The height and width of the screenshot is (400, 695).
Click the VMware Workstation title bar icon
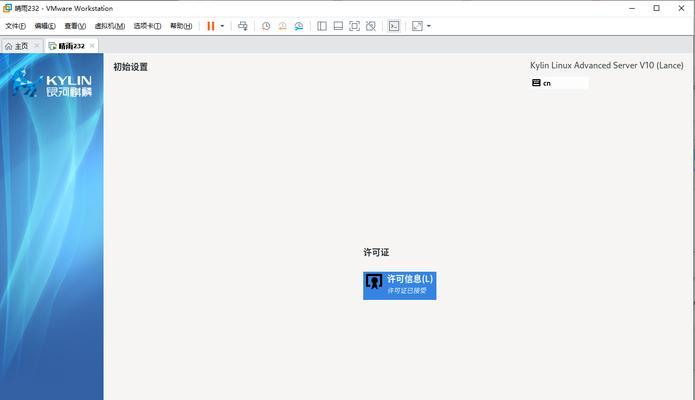[x=8, y=8]
